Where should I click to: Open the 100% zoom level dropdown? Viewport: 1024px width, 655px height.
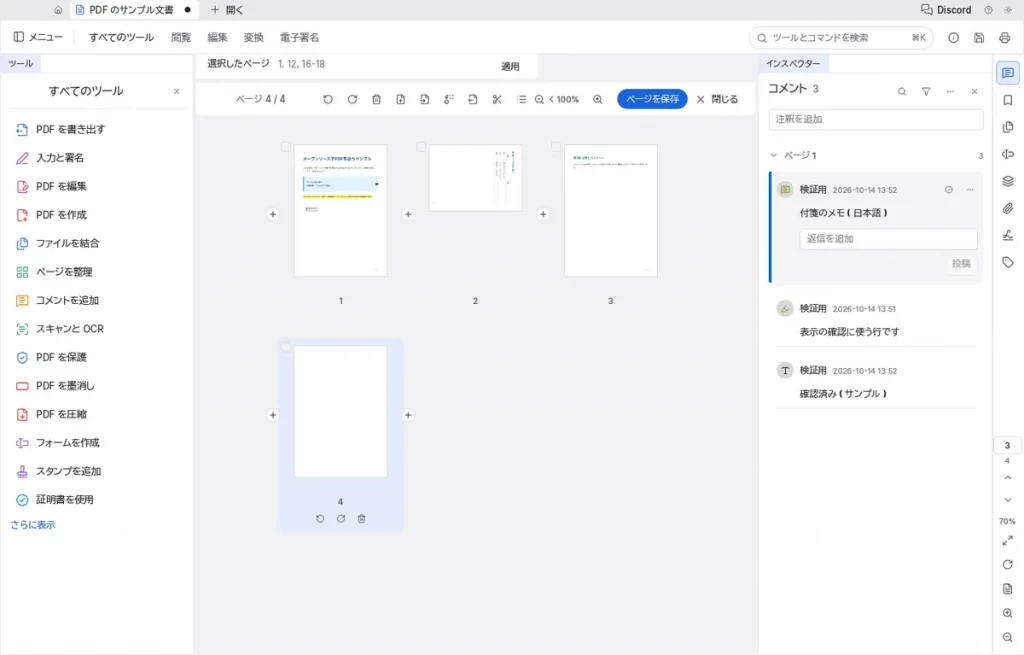pos(564,99)
